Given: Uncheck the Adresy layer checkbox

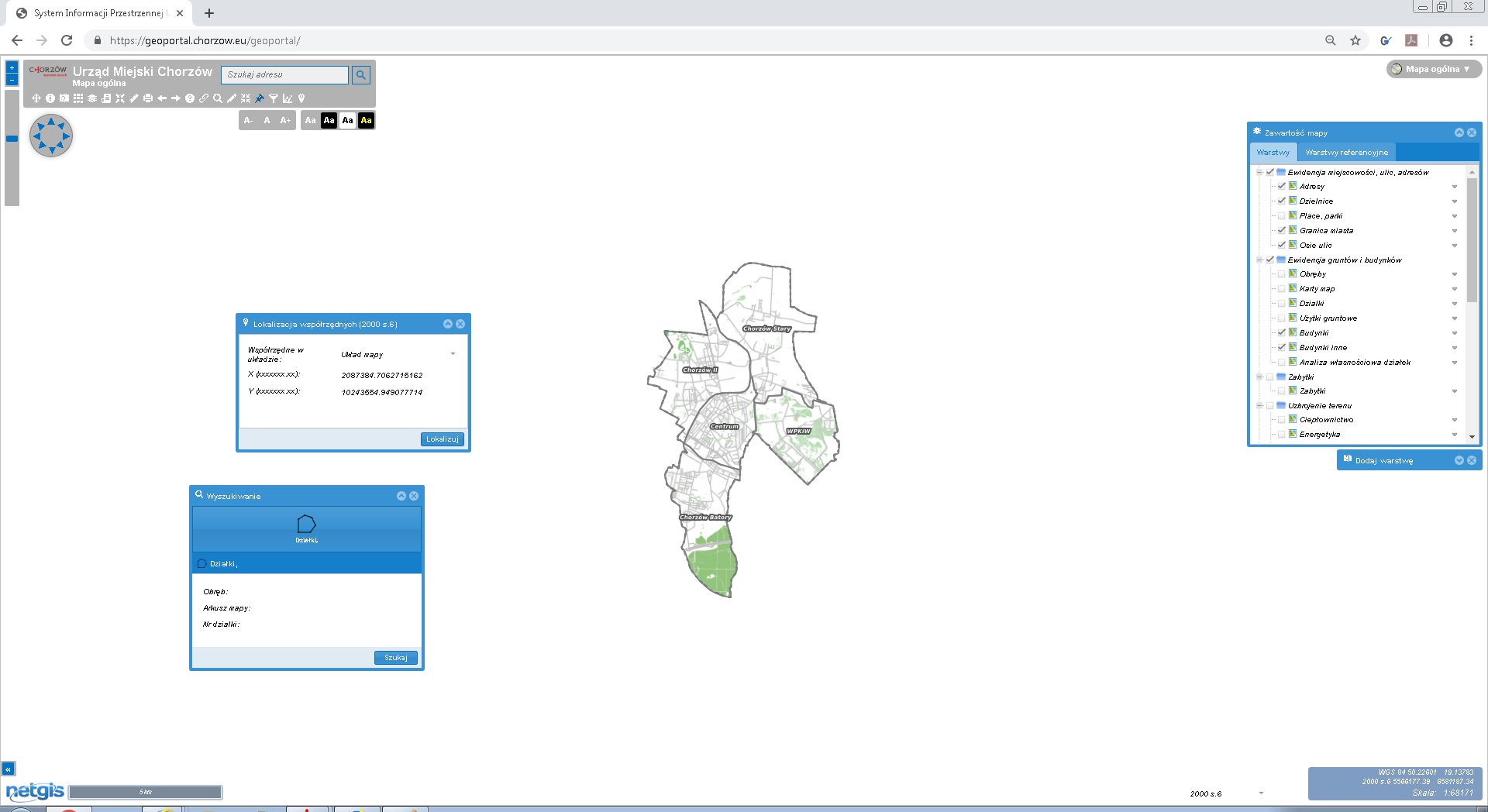Looking at the screenshot, I should [1281, 187].
